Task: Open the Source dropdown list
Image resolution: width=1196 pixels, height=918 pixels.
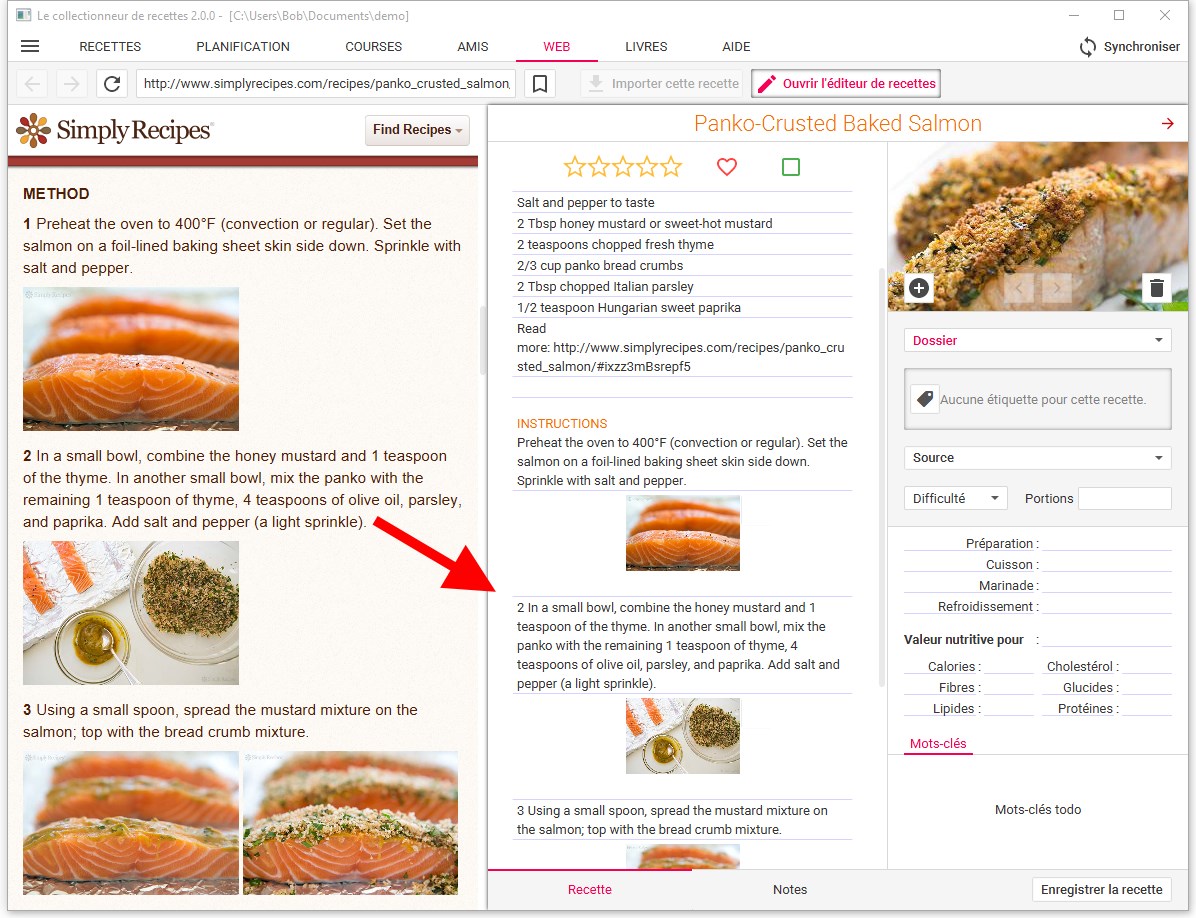Action: pos(1037,458)
